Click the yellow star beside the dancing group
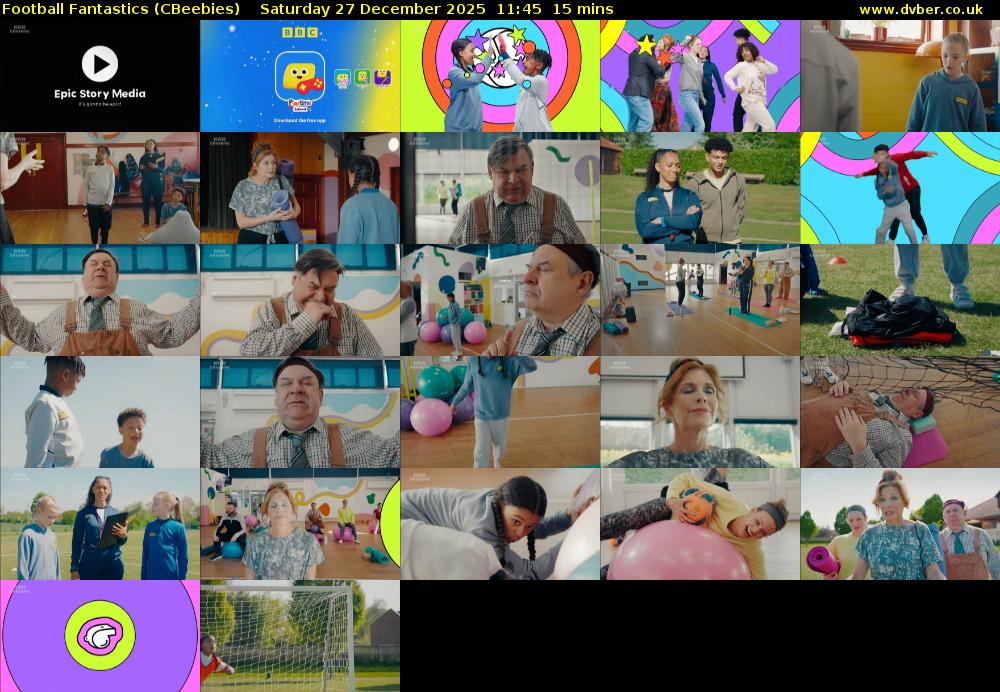This screenshot has width=1000, height=692. tap(646, 45)
